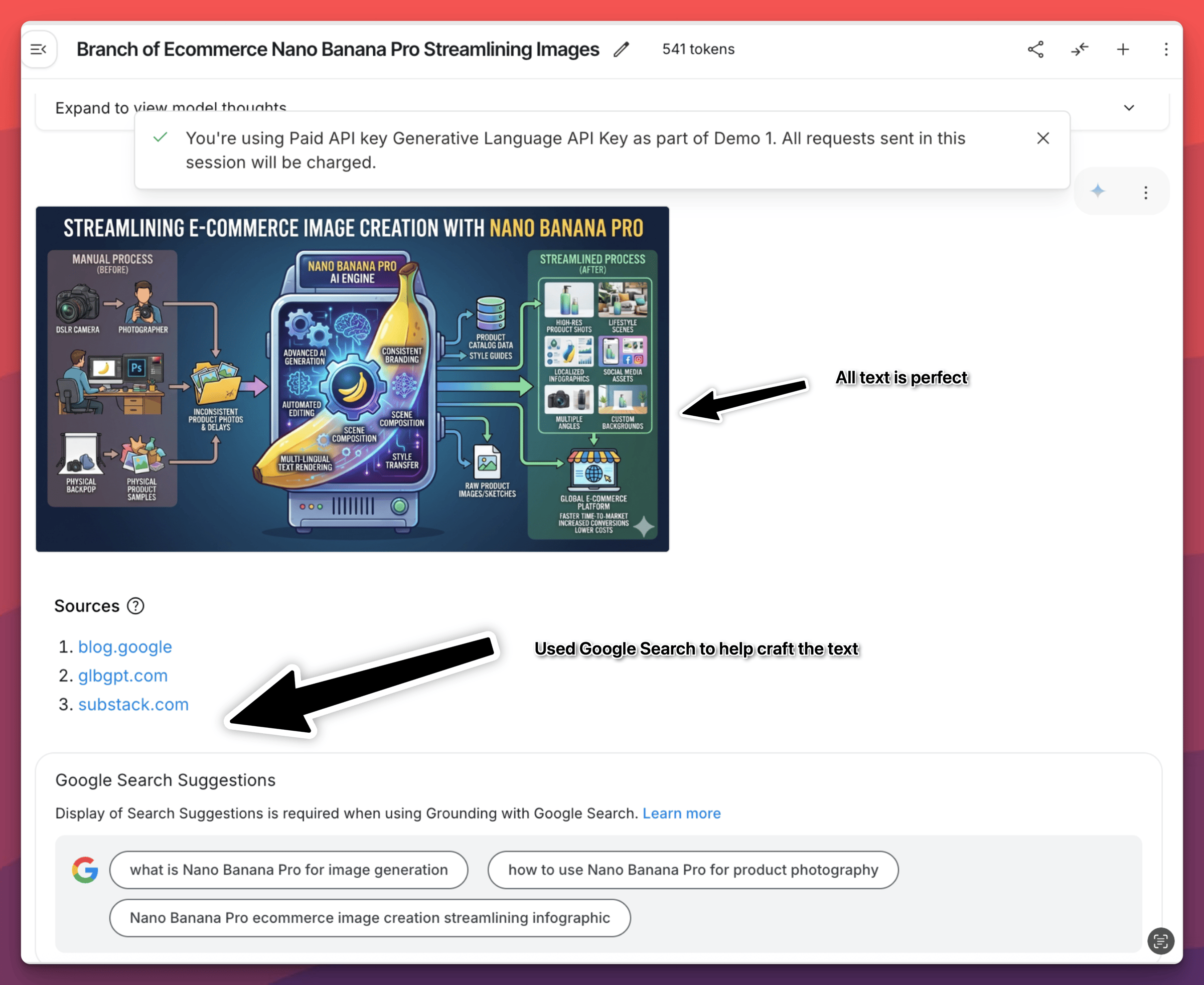Share this prompt via share icon
Screen dimensions: 1204x985
(x=1036, y=49)
